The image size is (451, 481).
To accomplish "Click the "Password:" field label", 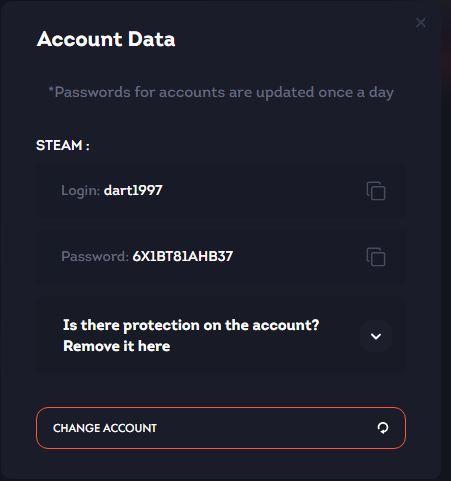I will tap(95, 256).
